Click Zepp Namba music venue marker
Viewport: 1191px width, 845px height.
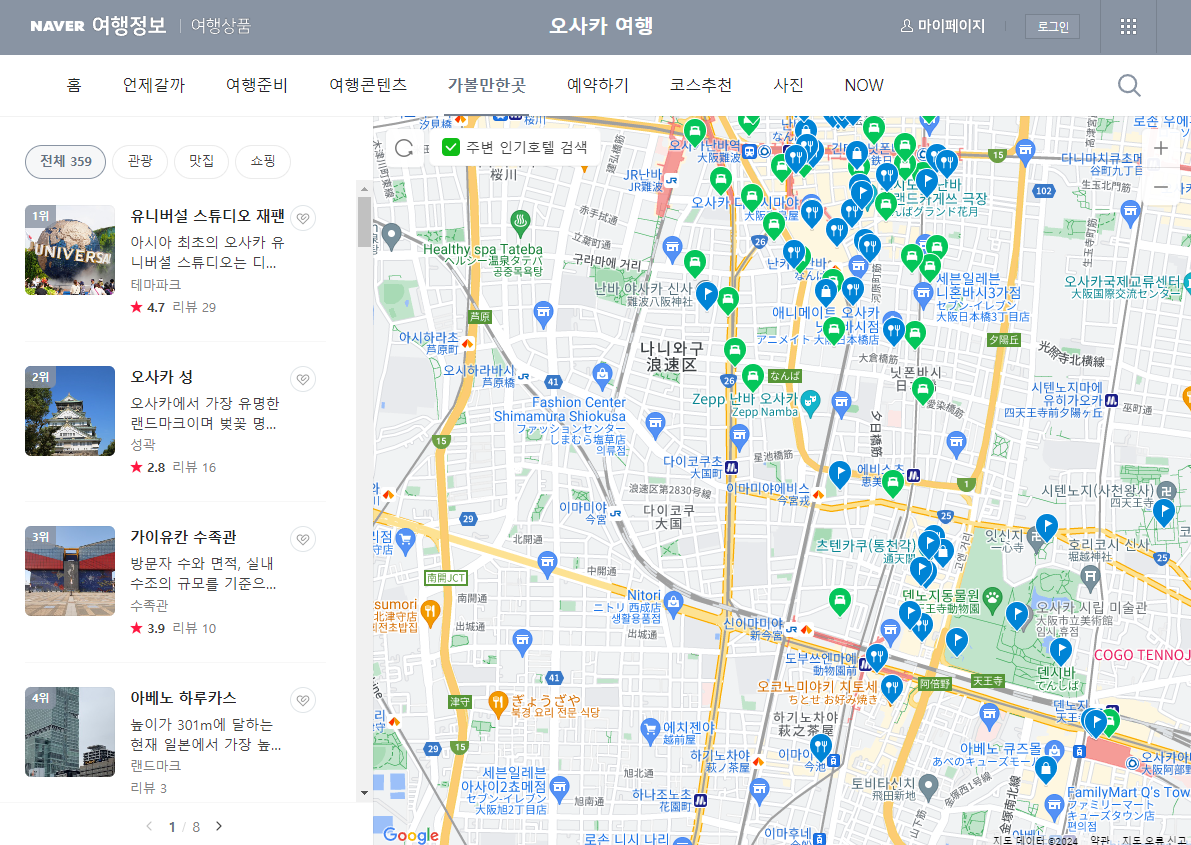coord(810,402)
